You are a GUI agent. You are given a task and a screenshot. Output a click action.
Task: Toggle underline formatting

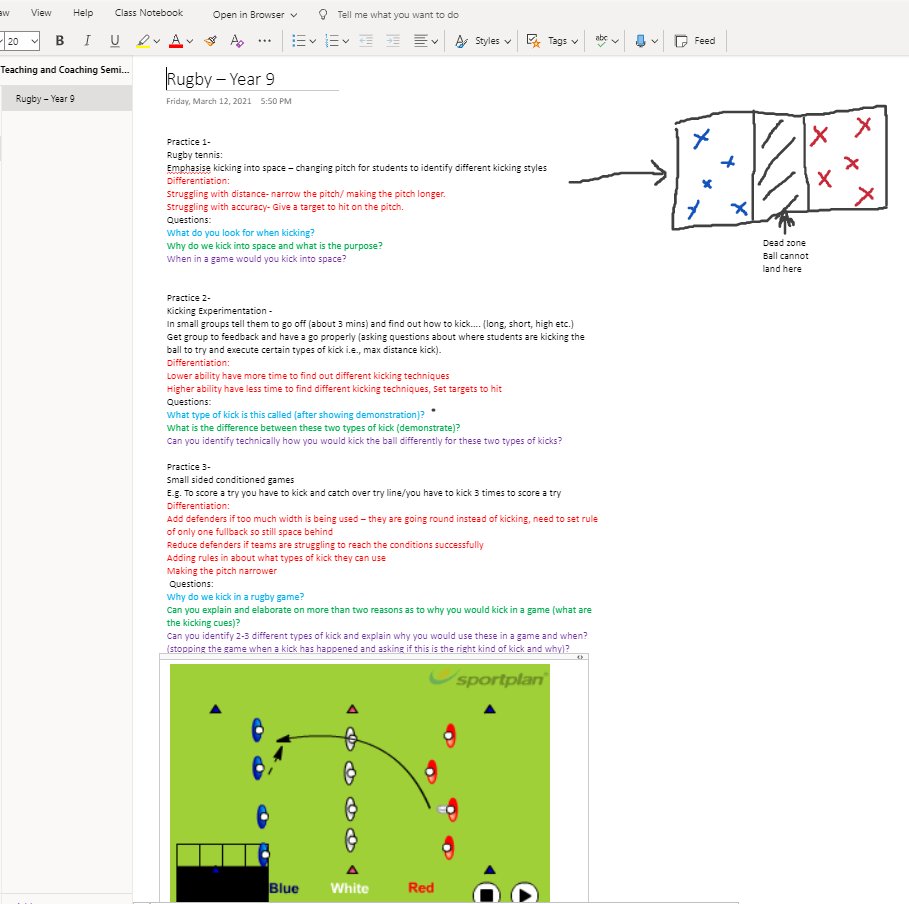[x=115, y=41]
